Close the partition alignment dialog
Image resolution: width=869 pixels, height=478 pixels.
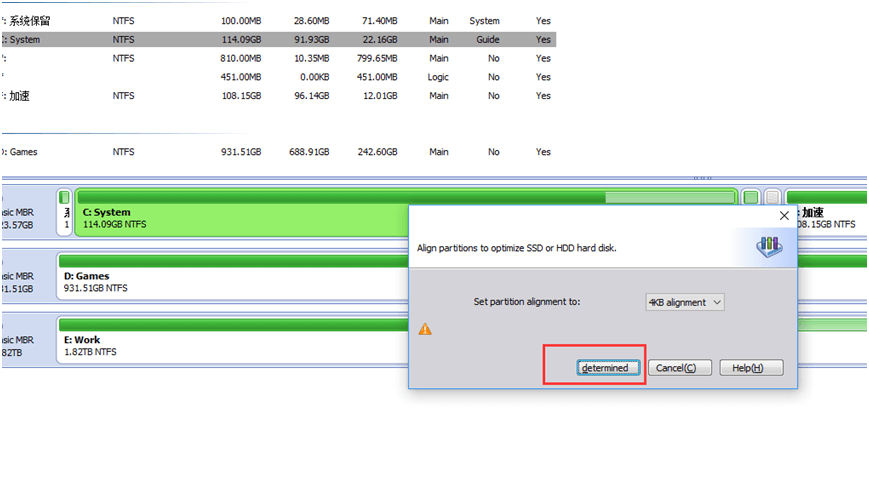click(x=783, y=215)
